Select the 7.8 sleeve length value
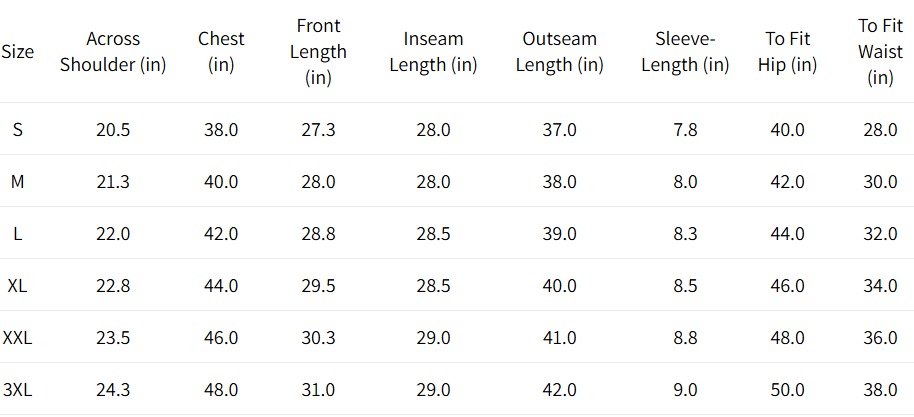 tap(686, 129)
